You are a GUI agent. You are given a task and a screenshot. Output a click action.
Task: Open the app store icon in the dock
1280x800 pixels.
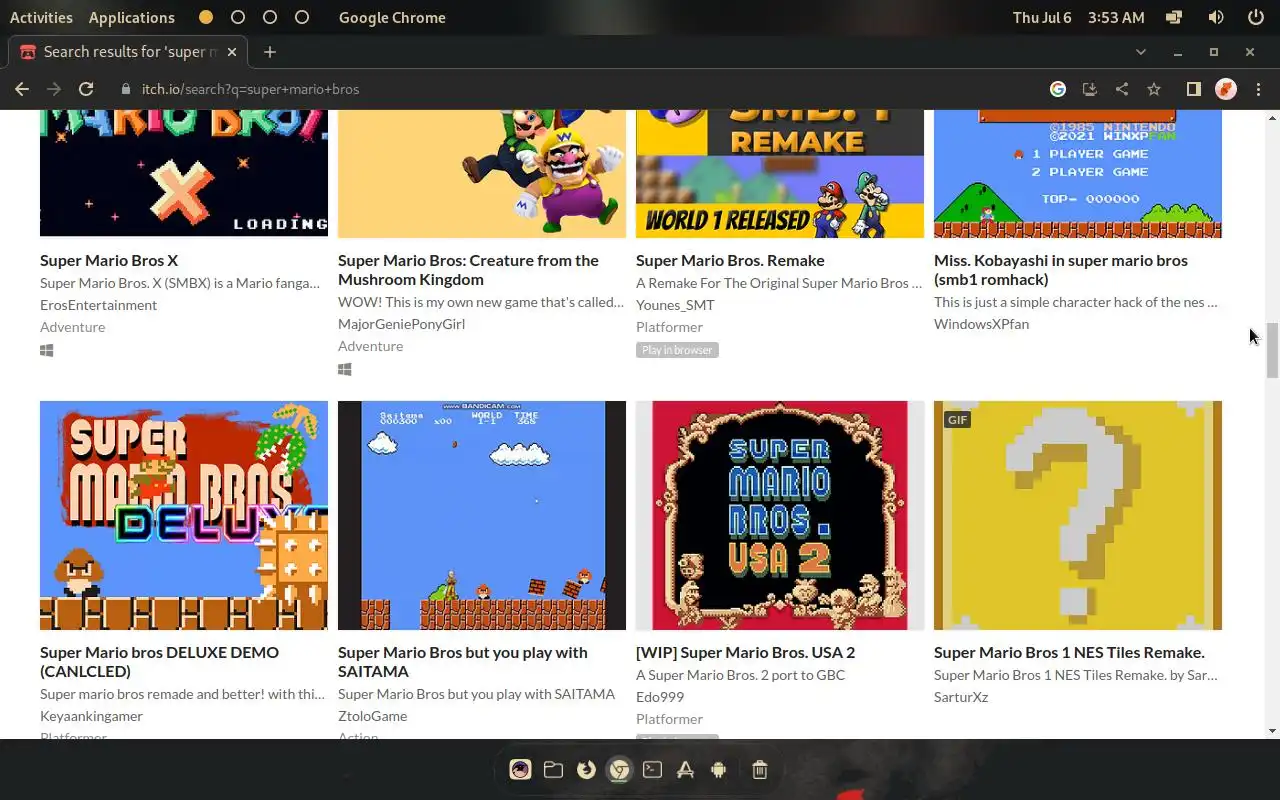(x=685, y=769)
